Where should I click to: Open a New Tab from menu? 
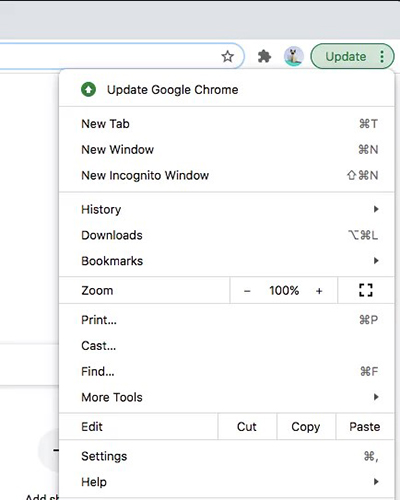click(x=227, y=124)
